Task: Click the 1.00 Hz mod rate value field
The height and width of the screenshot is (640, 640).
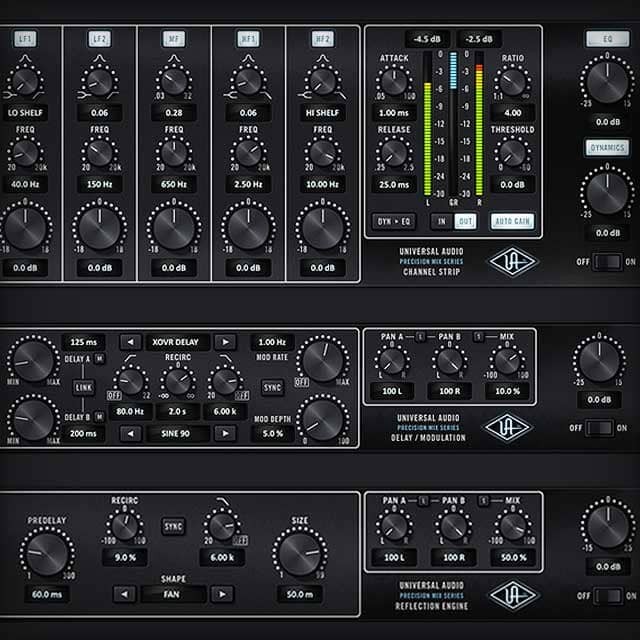Action: [x=272, y=342]
